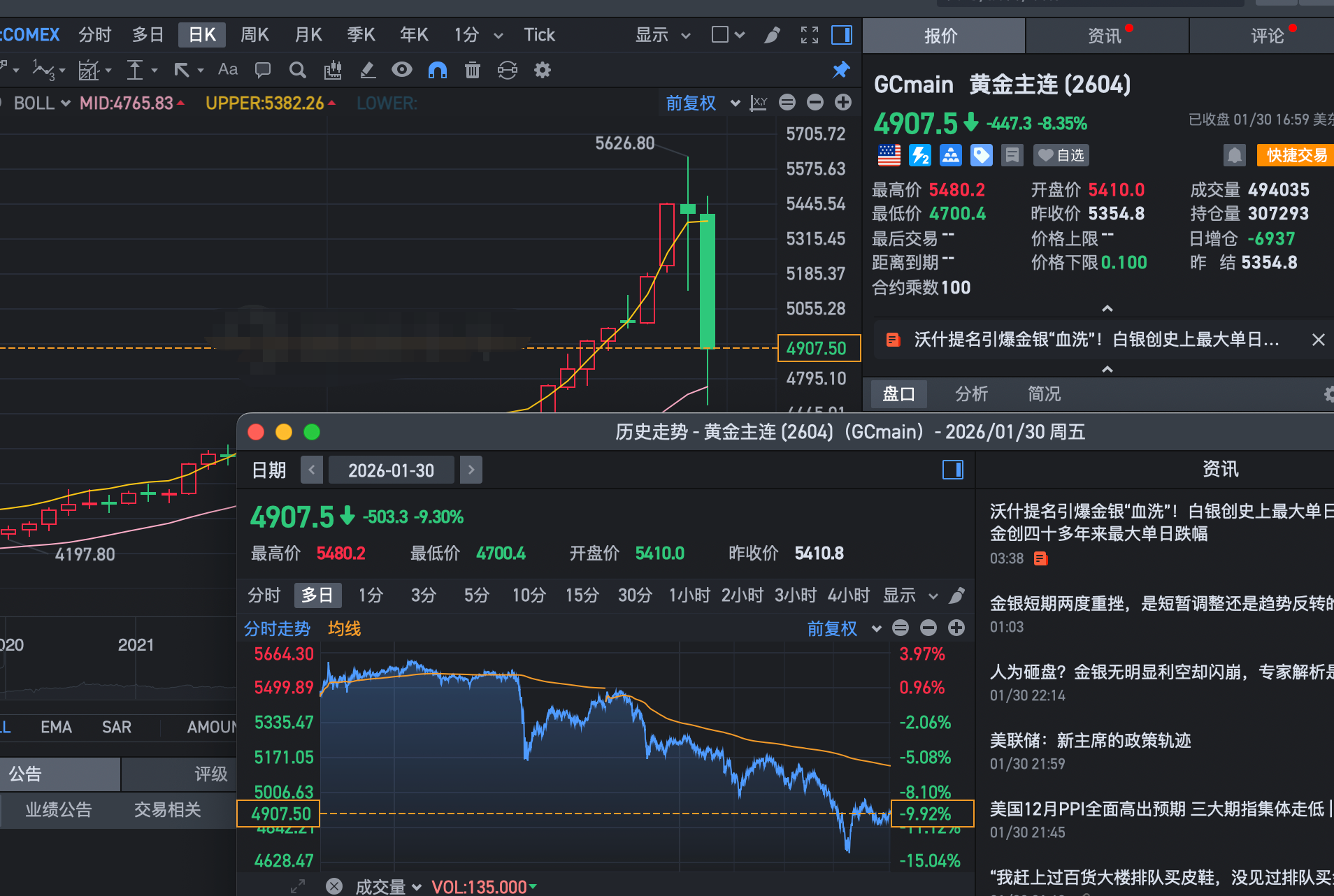Toggle the history window side panel
The image size is (1334, 896).
pyautogui.click(x=953, y=470)
